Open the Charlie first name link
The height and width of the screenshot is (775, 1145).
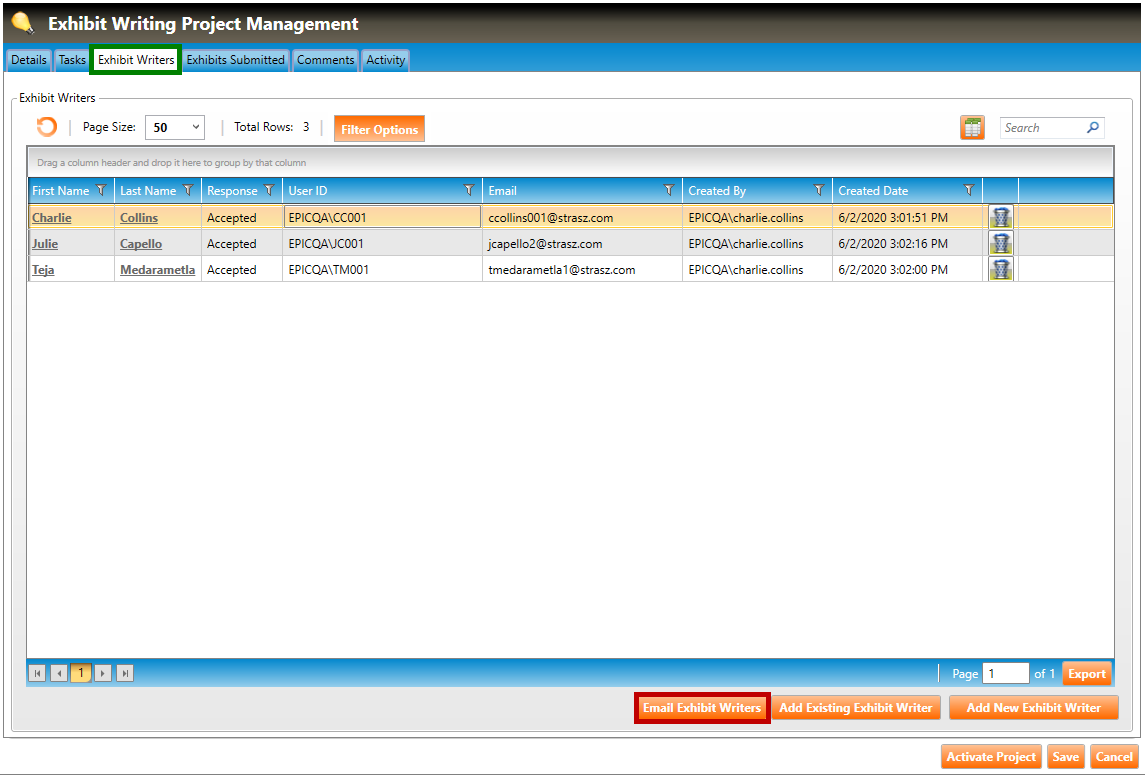click(52, 218)
